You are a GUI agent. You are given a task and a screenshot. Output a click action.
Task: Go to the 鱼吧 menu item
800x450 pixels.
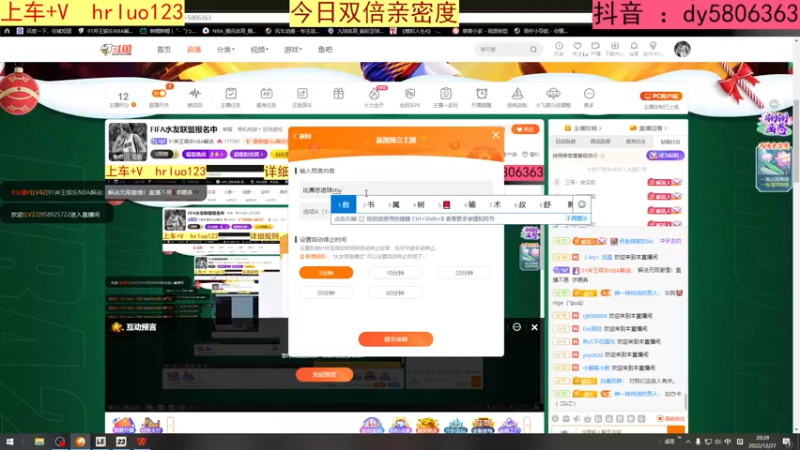point(325,49)
